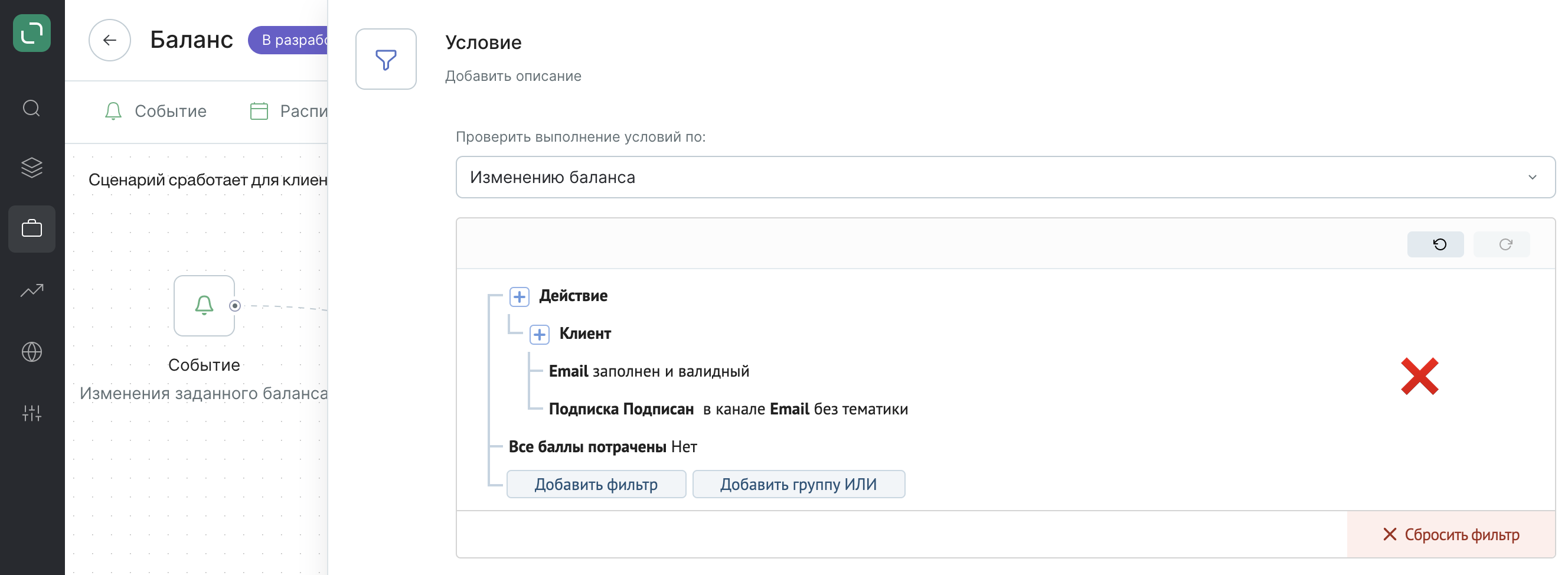Open the sliders settings sidebar icon
Viewport: 1568px width, 575px height.
coord(32,413)
